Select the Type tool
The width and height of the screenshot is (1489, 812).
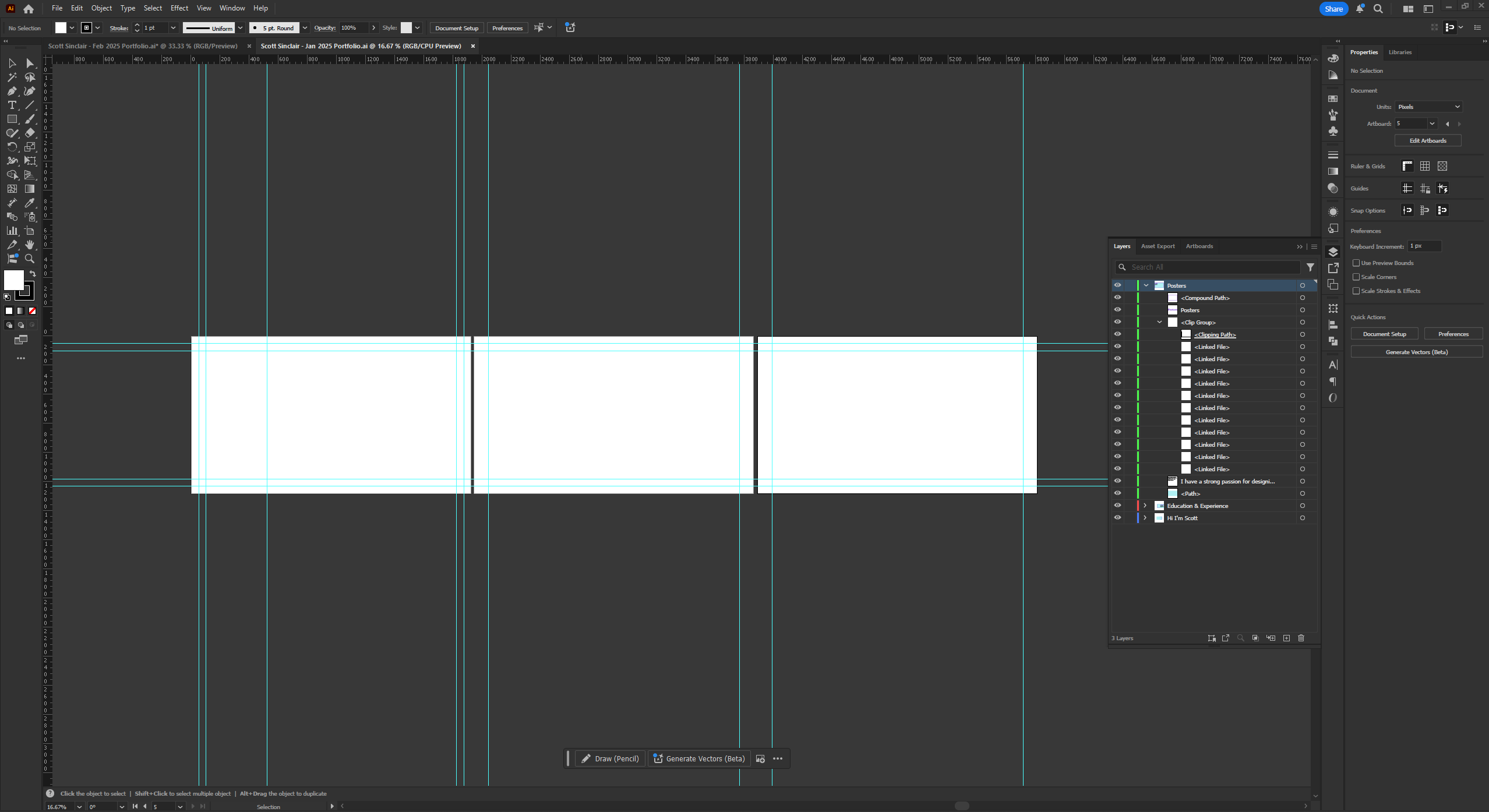pyautogui.click(x=12, y=105)
